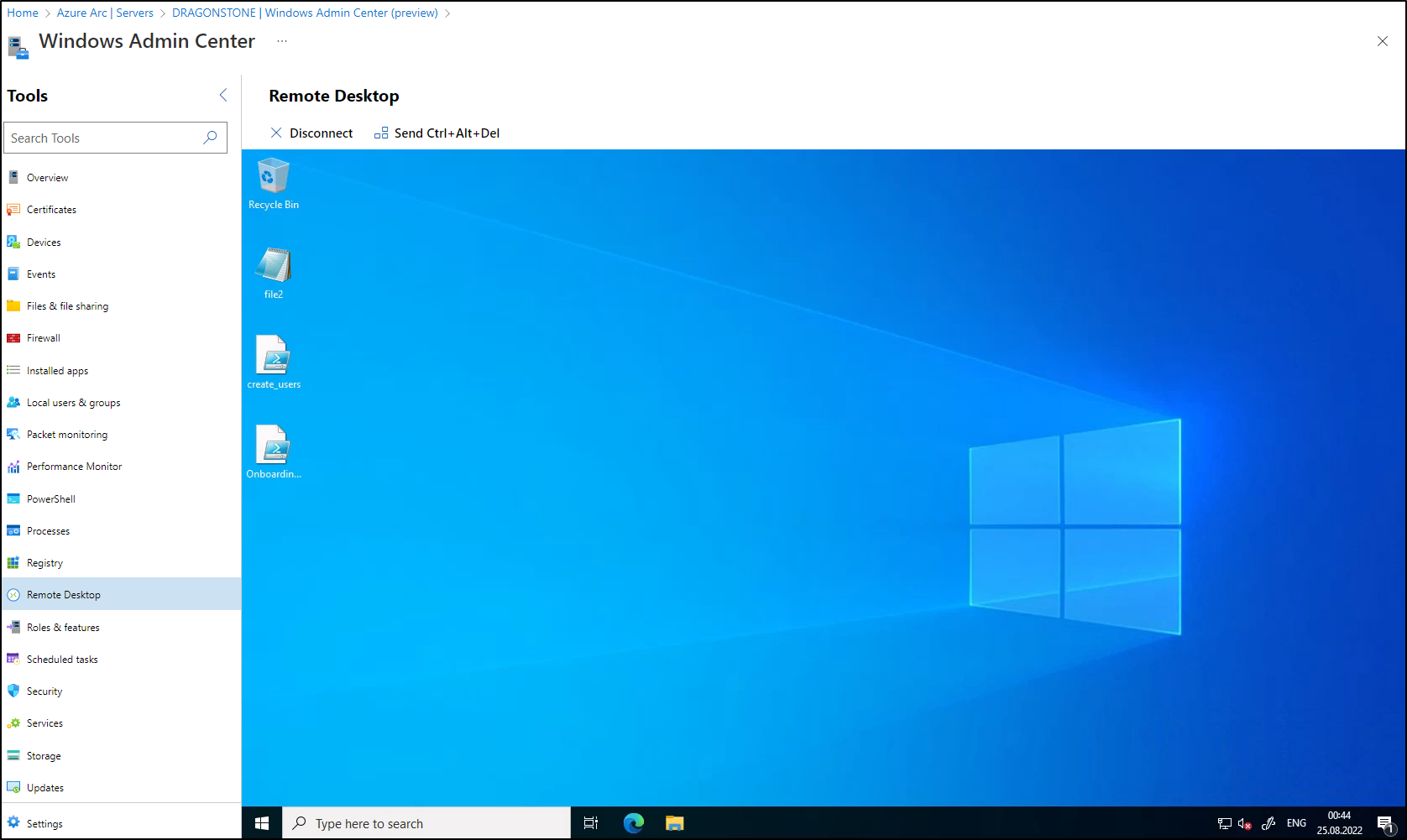Select Onboardin... script icon on desktop
This screenshot has width=1407, height=840.
coord(274,452)
